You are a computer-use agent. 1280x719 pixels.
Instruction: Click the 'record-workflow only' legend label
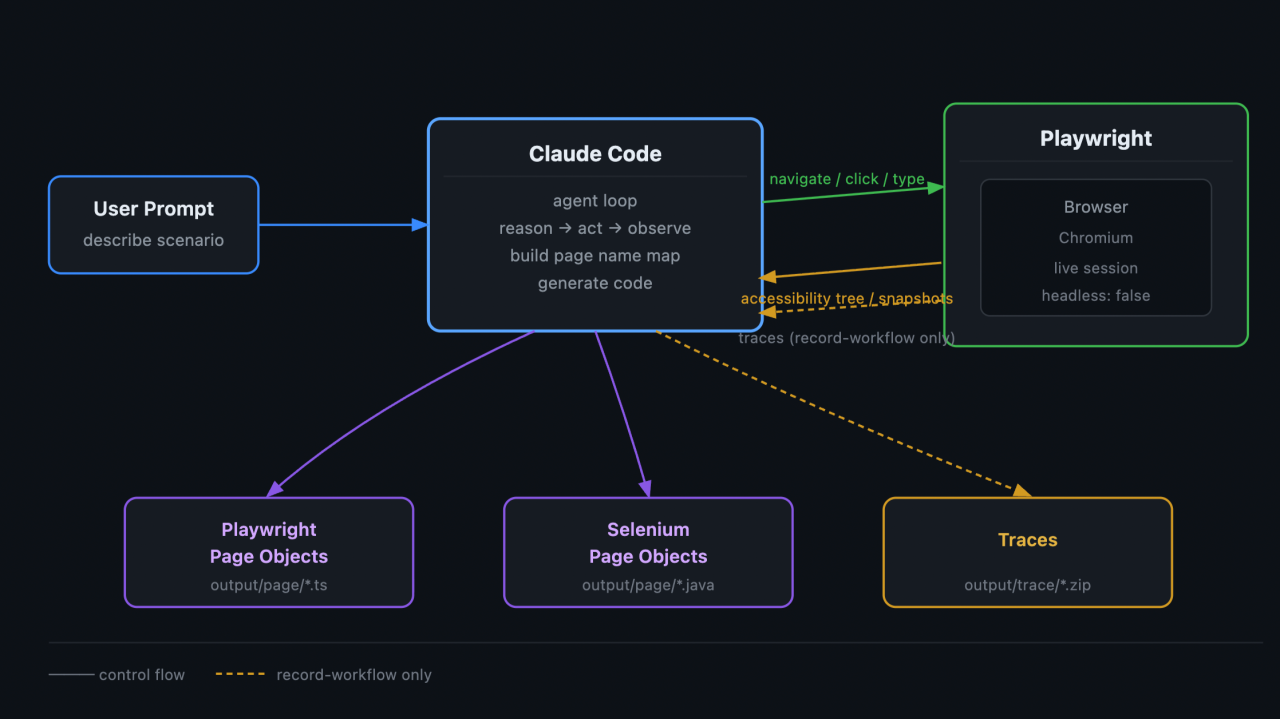pos(354,675)
